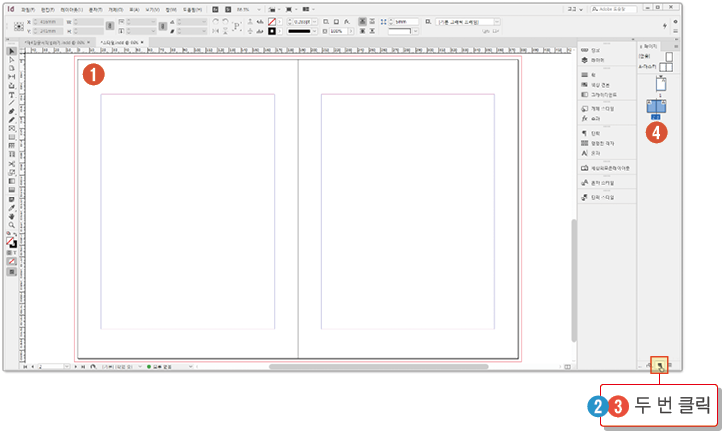Select the Pencil tool

[x=12, y=120]
